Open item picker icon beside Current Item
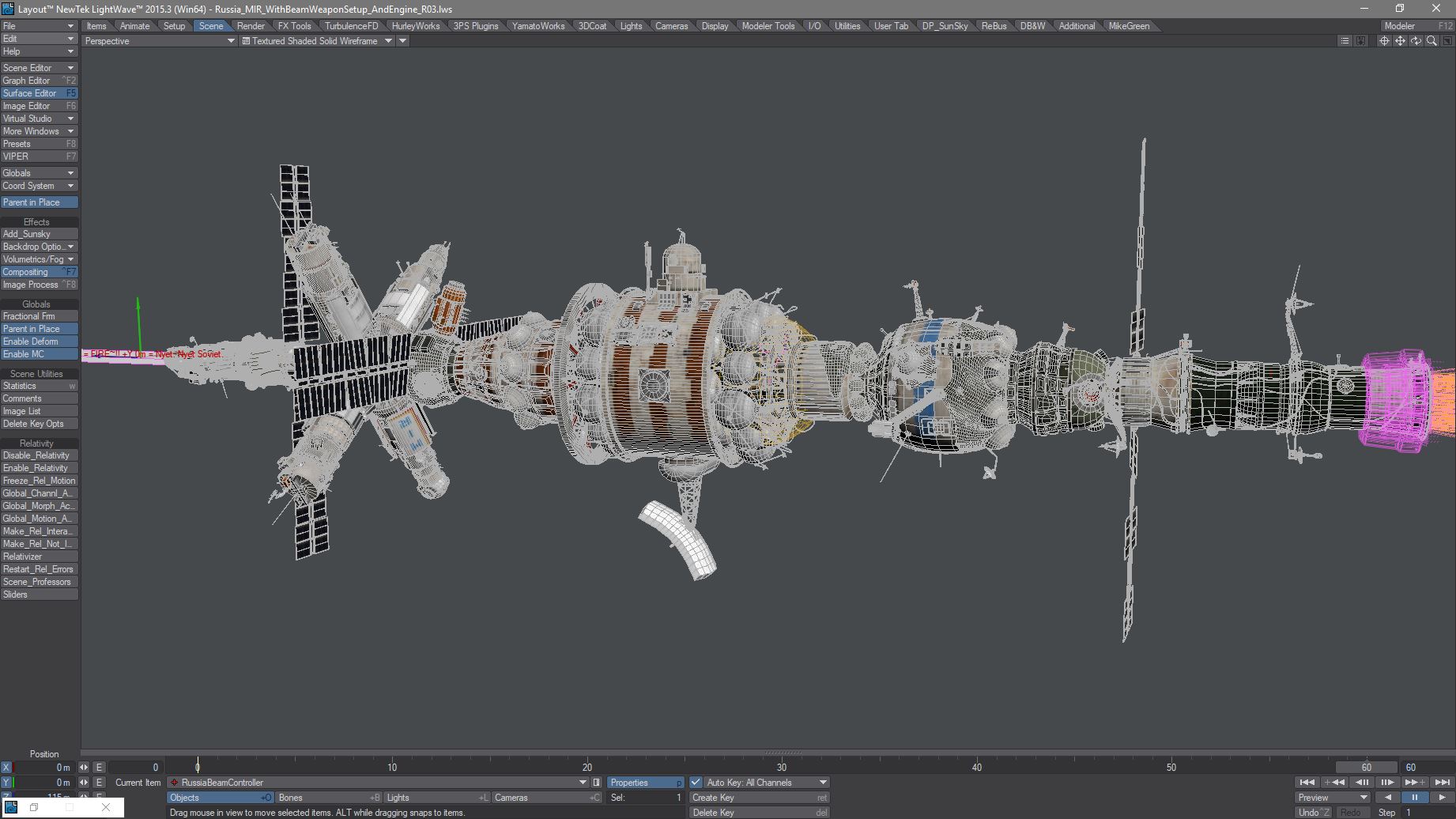The width and height of the screenshot is (1456, 819). point(597,783)
